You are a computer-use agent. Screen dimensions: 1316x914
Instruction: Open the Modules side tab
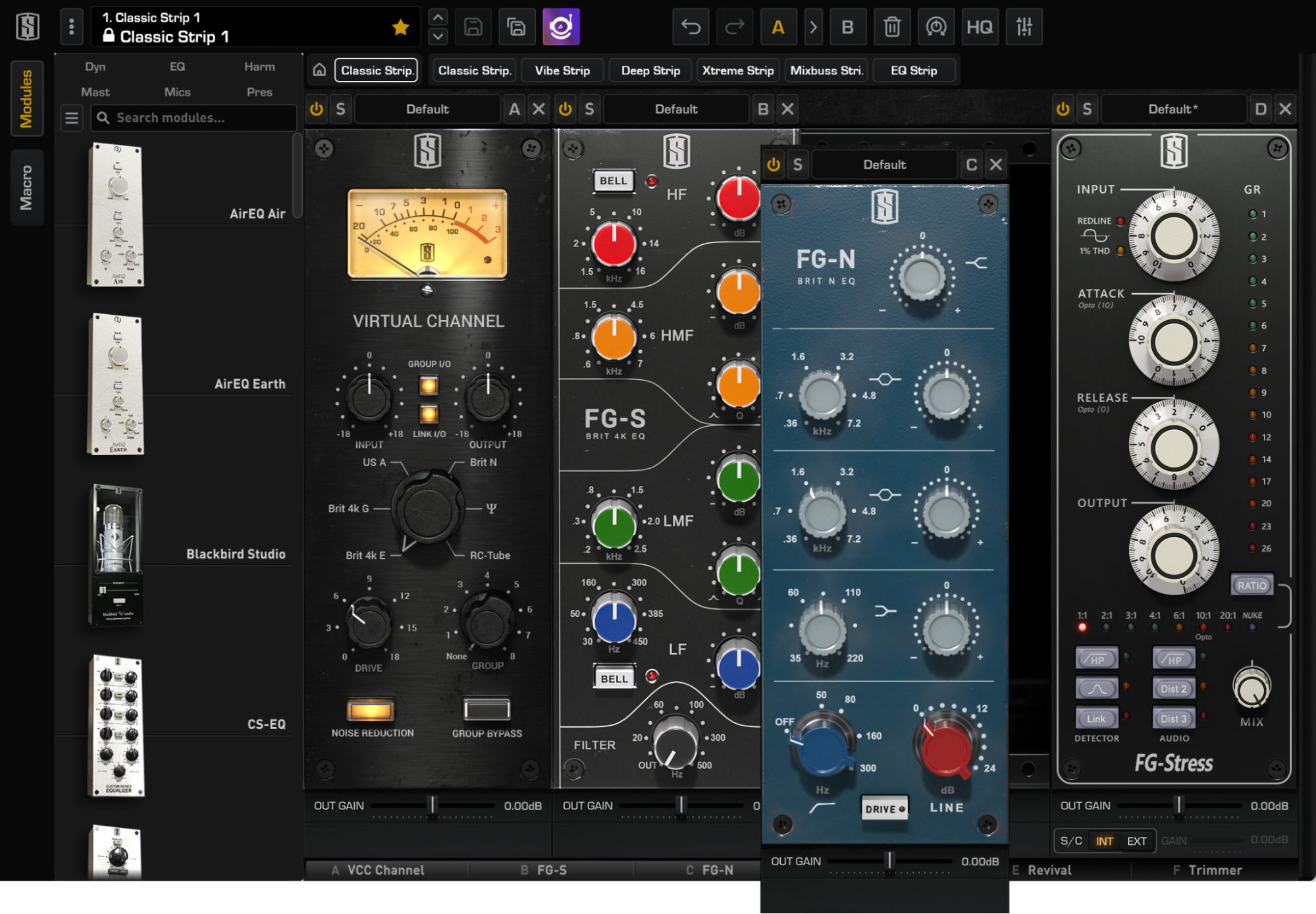[26, 98]
